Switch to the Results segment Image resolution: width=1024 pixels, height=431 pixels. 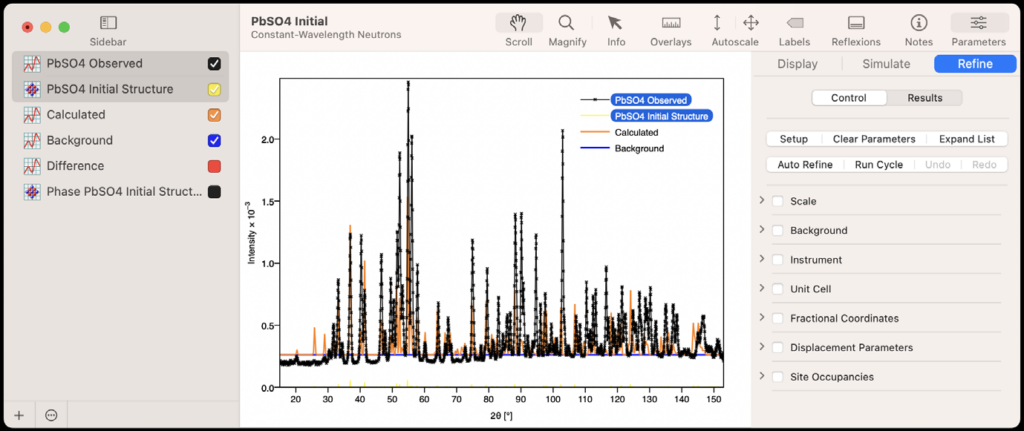[x=925, y=98]
